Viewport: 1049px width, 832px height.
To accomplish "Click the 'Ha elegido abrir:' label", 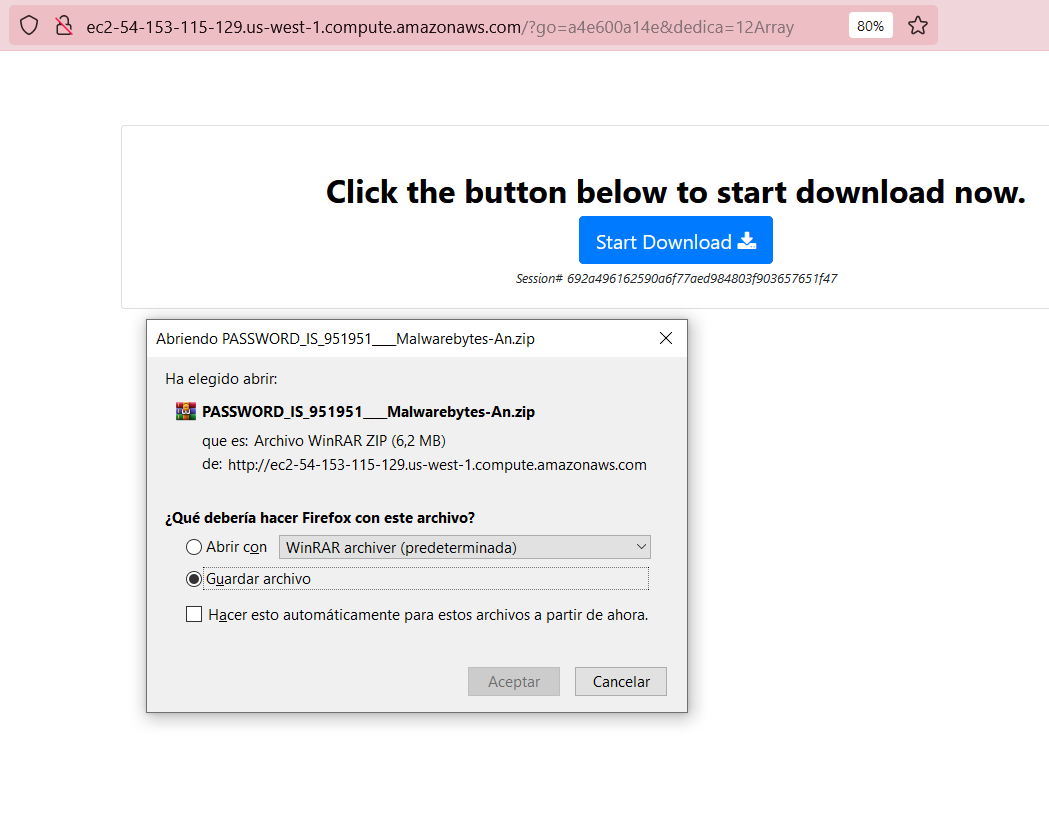I will [221, 379].
